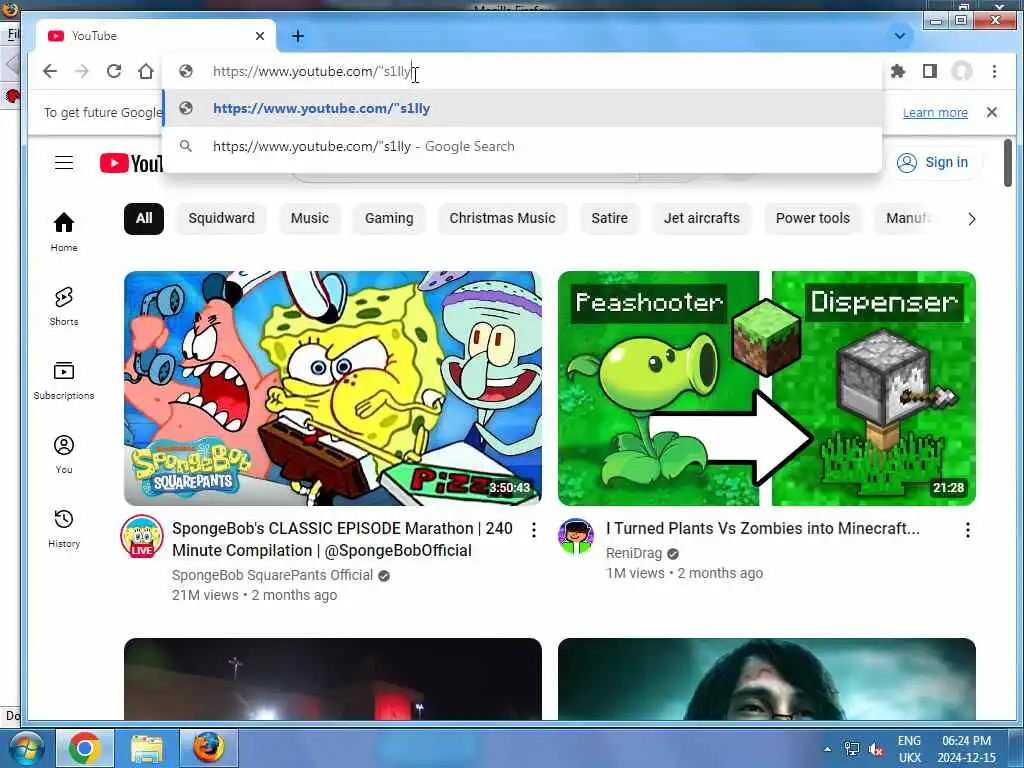1024x768 pixels.
Task: Click the ENG language indicator
Action: point(909,741)
